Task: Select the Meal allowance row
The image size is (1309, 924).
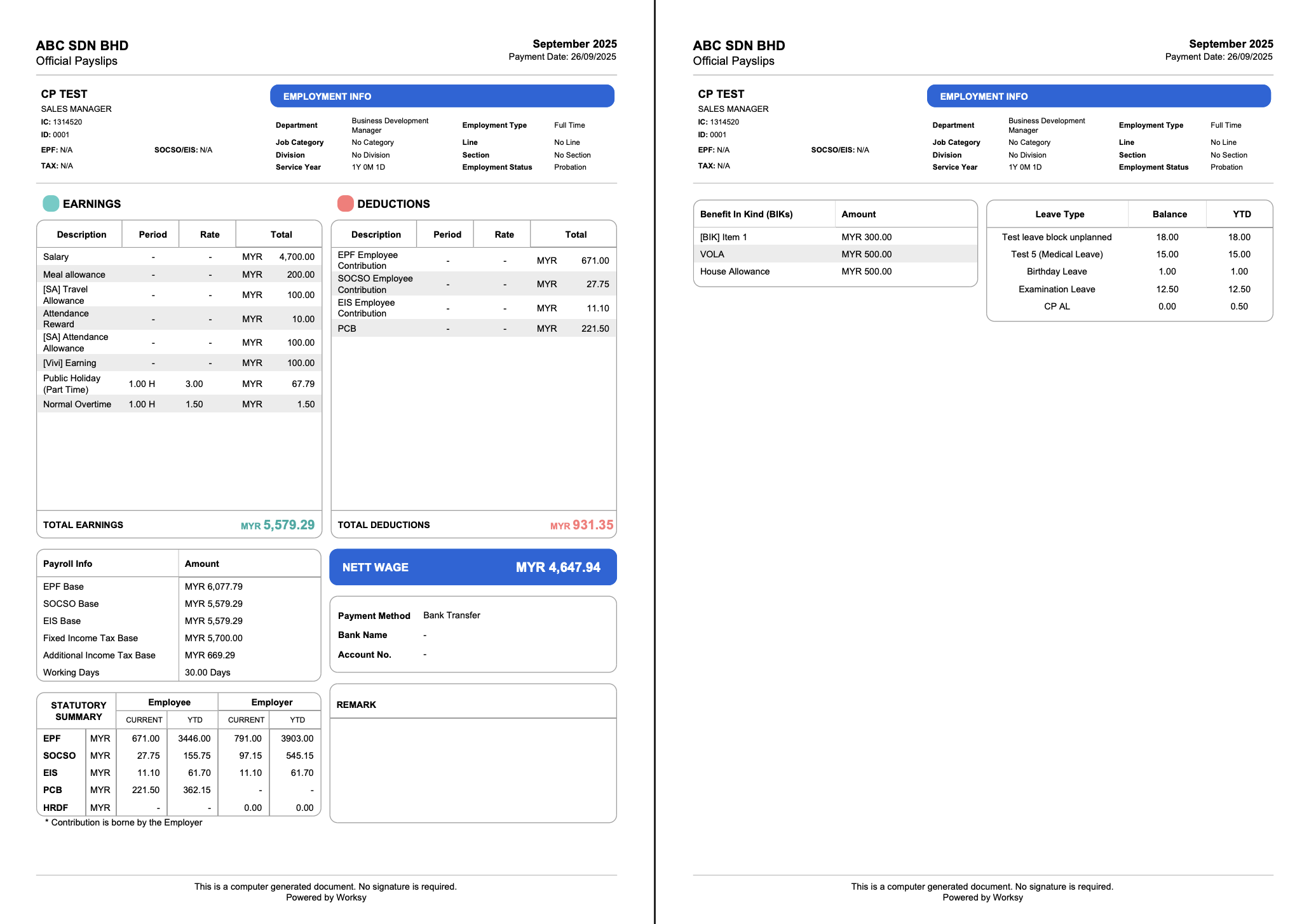Action: tap(179, 275)
